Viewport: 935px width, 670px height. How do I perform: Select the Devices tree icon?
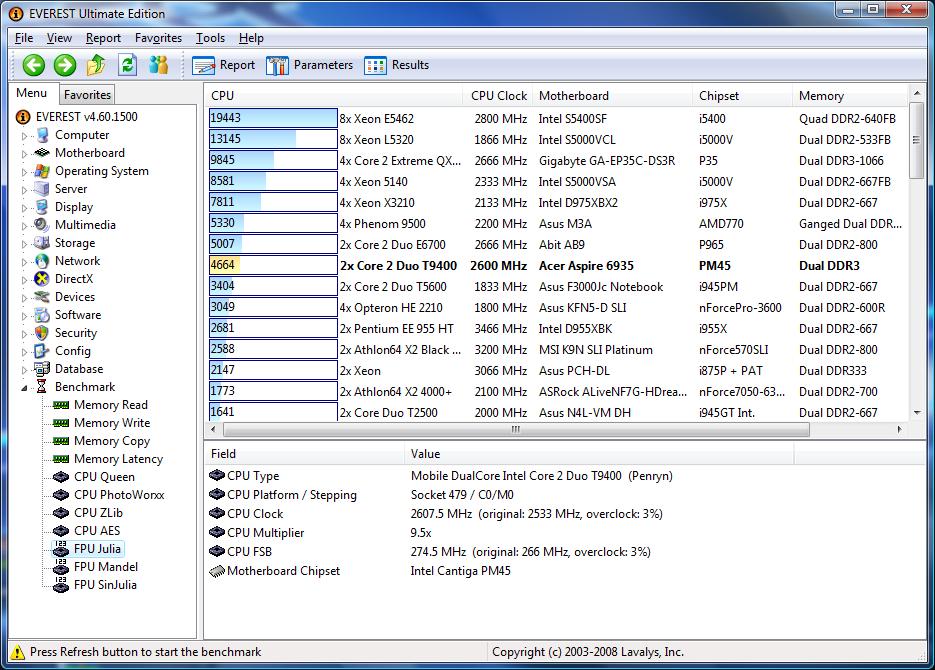(x=42, y=296)
